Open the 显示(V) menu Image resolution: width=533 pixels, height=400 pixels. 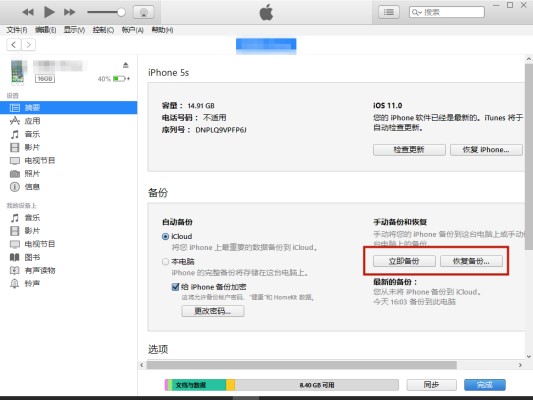click(x=74, y=30)
